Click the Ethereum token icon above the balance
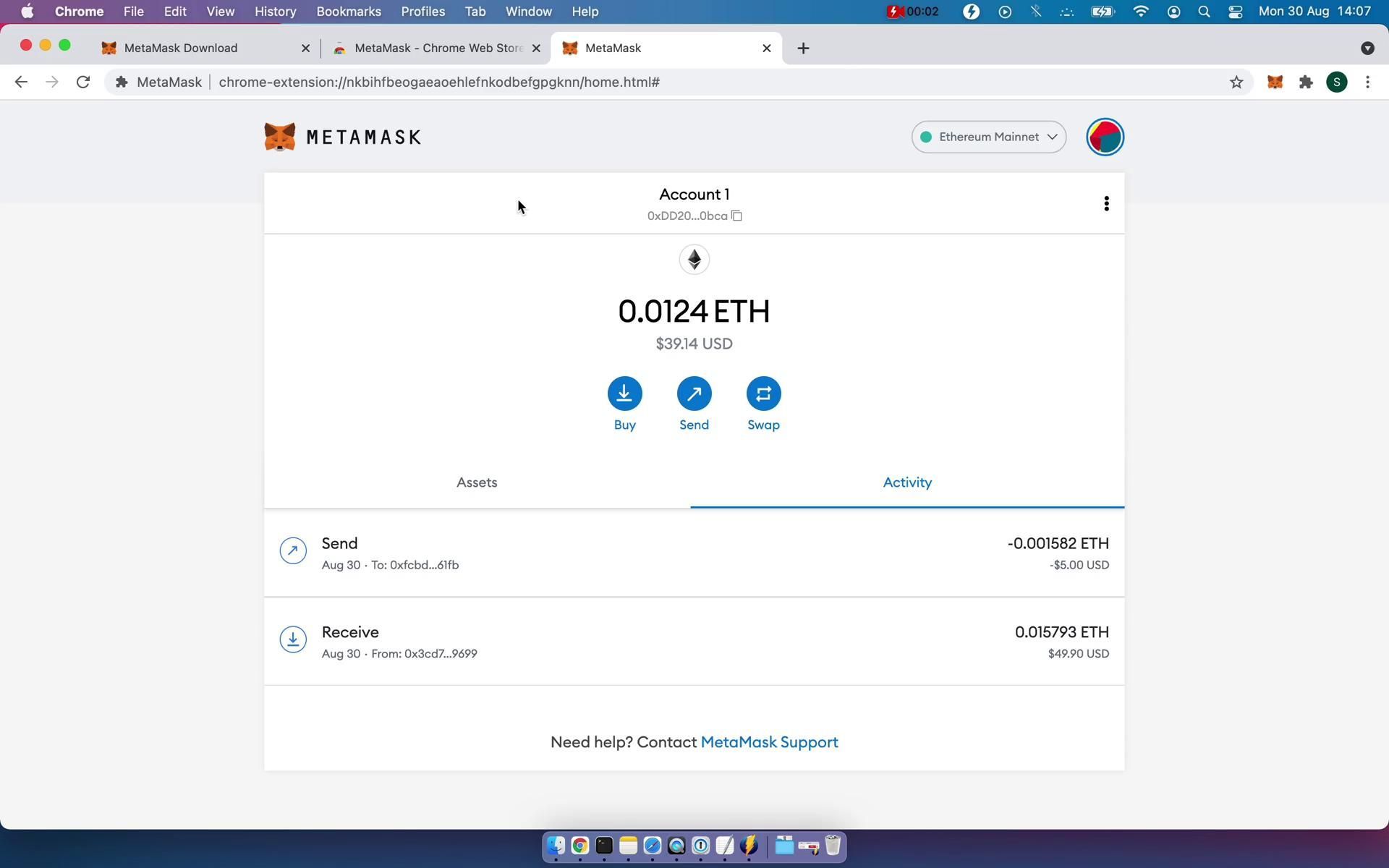The height and width of the screenshot is (868, 1389). 693,259
